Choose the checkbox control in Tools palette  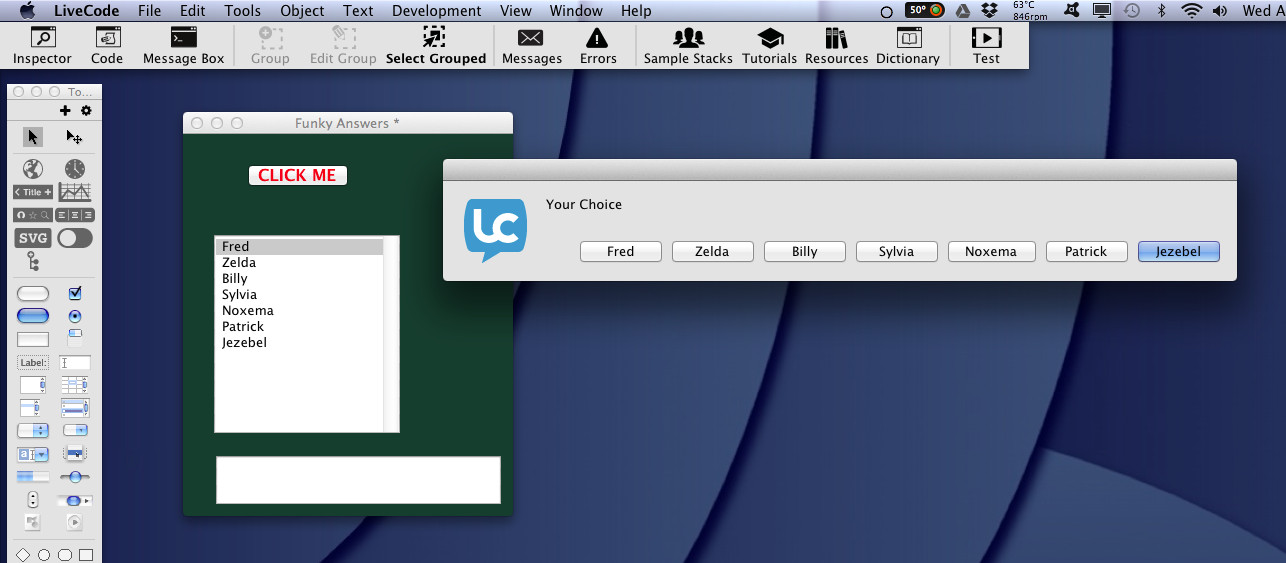[75, 293]
